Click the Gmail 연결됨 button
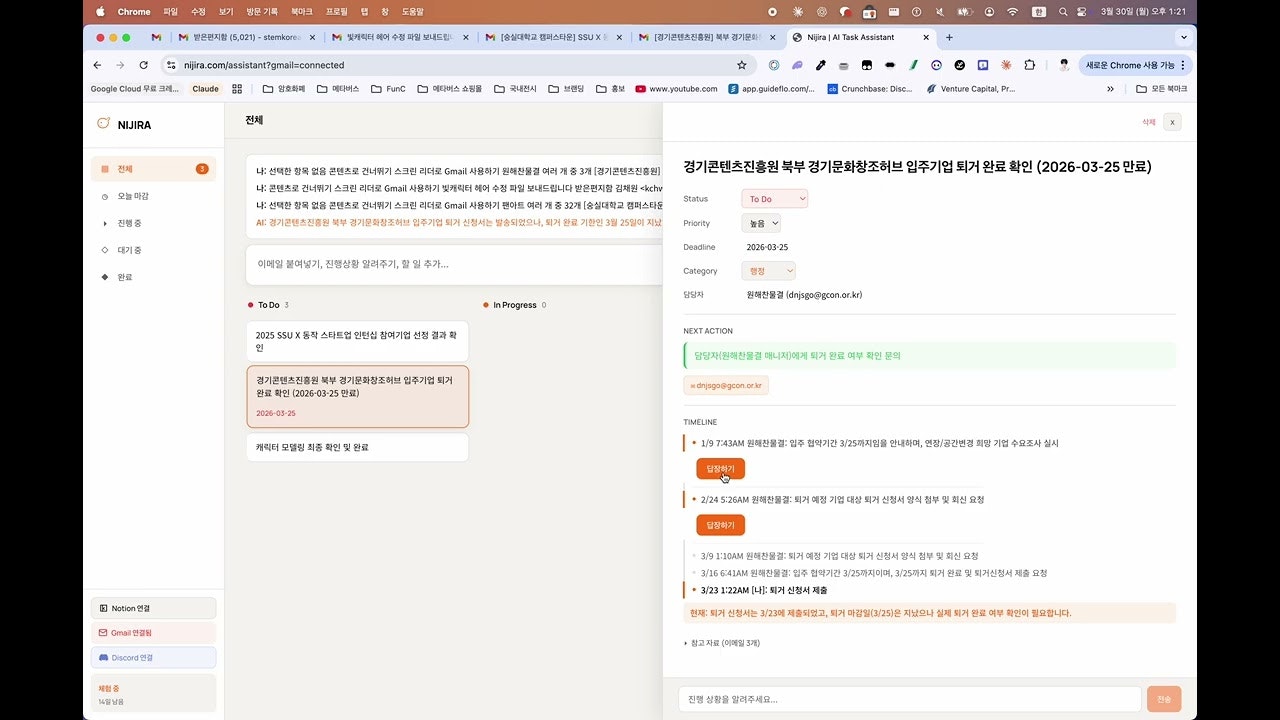 pyautogui.click(x=153, y=633)
